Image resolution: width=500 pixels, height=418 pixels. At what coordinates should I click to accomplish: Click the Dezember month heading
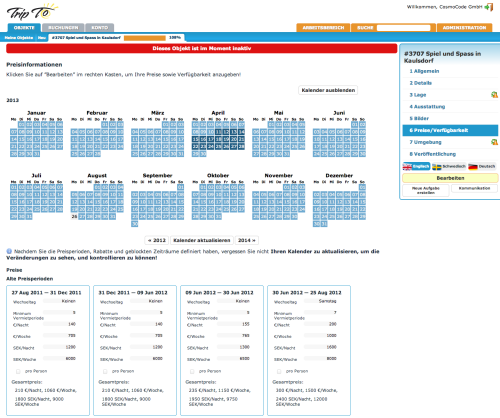[339, 175]
